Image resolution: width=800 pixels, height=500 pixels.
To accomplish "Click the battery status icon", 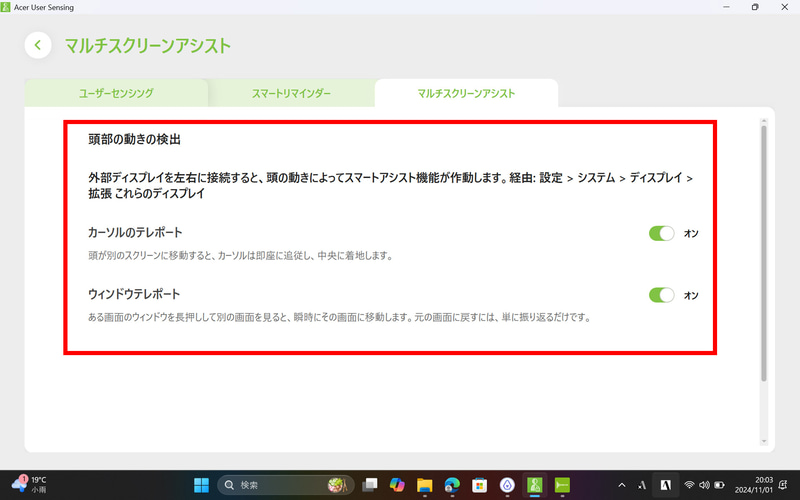I will click(719, 485).
